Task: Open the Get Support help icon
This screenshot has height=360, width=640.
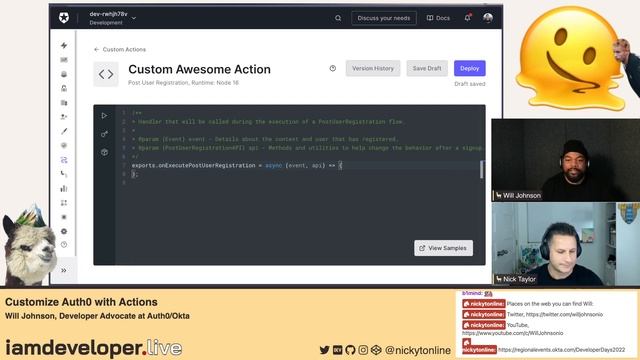Action: [64, 245]
